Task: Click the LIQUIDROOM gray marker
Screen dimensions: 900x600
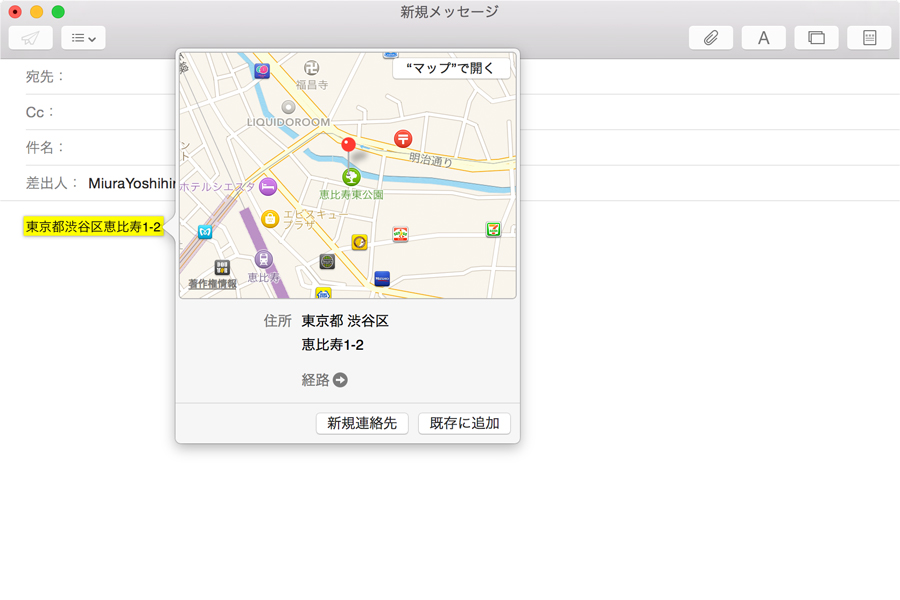Action: pos(288,107)
